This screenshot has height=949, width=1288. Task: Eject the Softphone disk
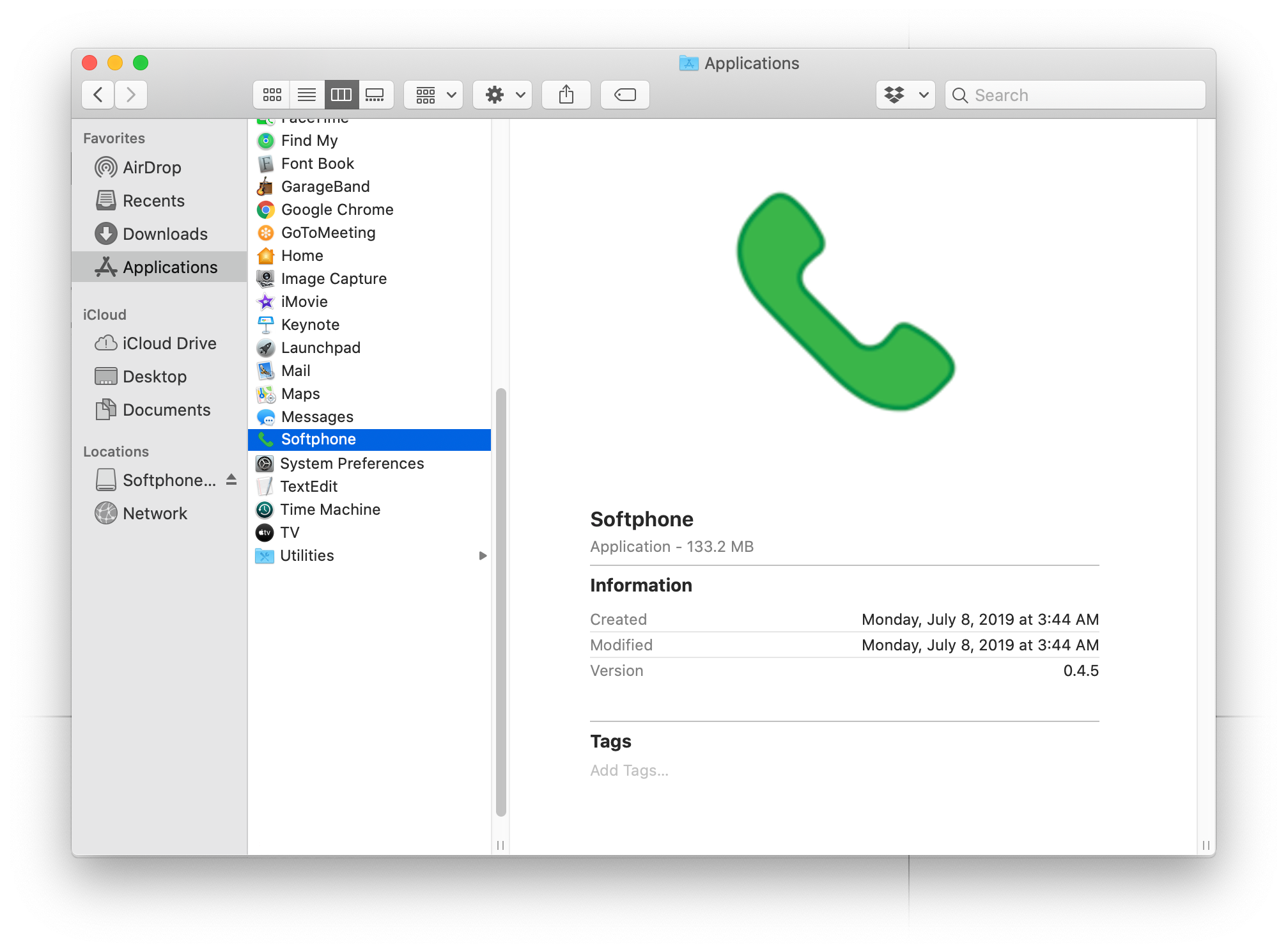(231, 480)
